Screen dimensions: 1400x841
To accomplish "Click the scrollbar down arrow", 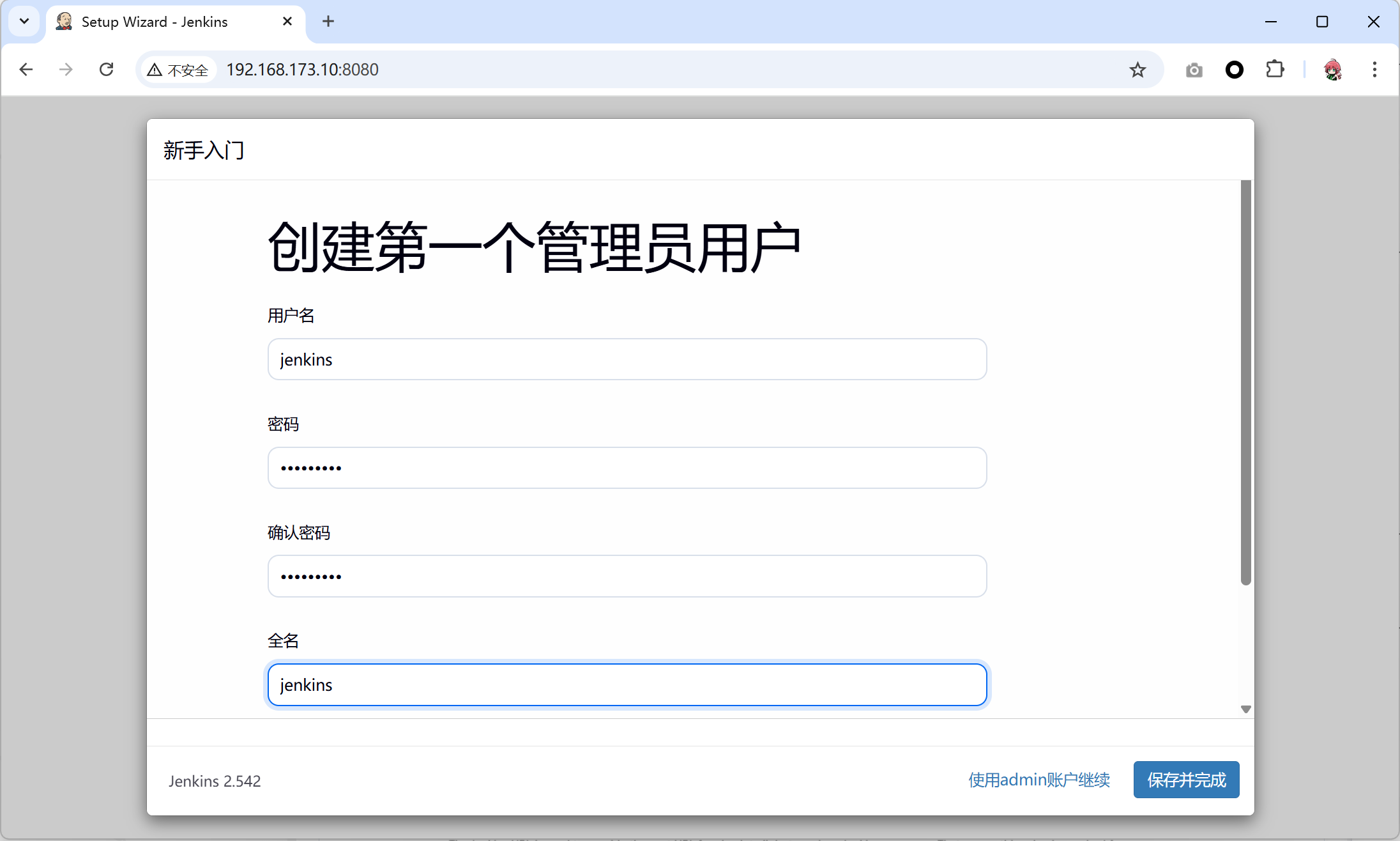I will [1245, 709].
